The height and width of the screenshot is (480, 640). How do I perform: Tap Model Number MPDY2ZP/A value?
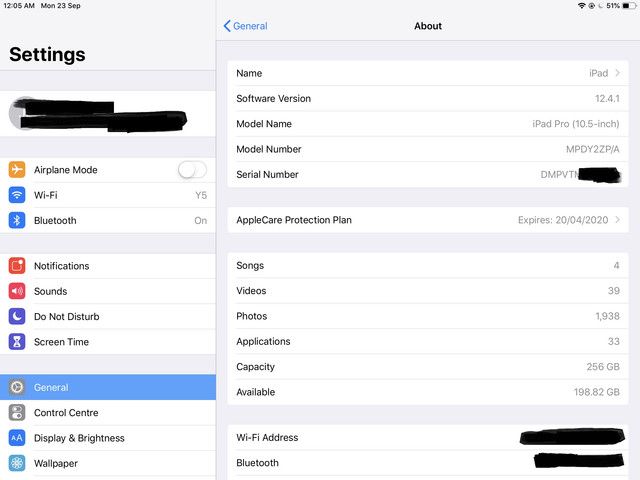click(x=593, y=149)
